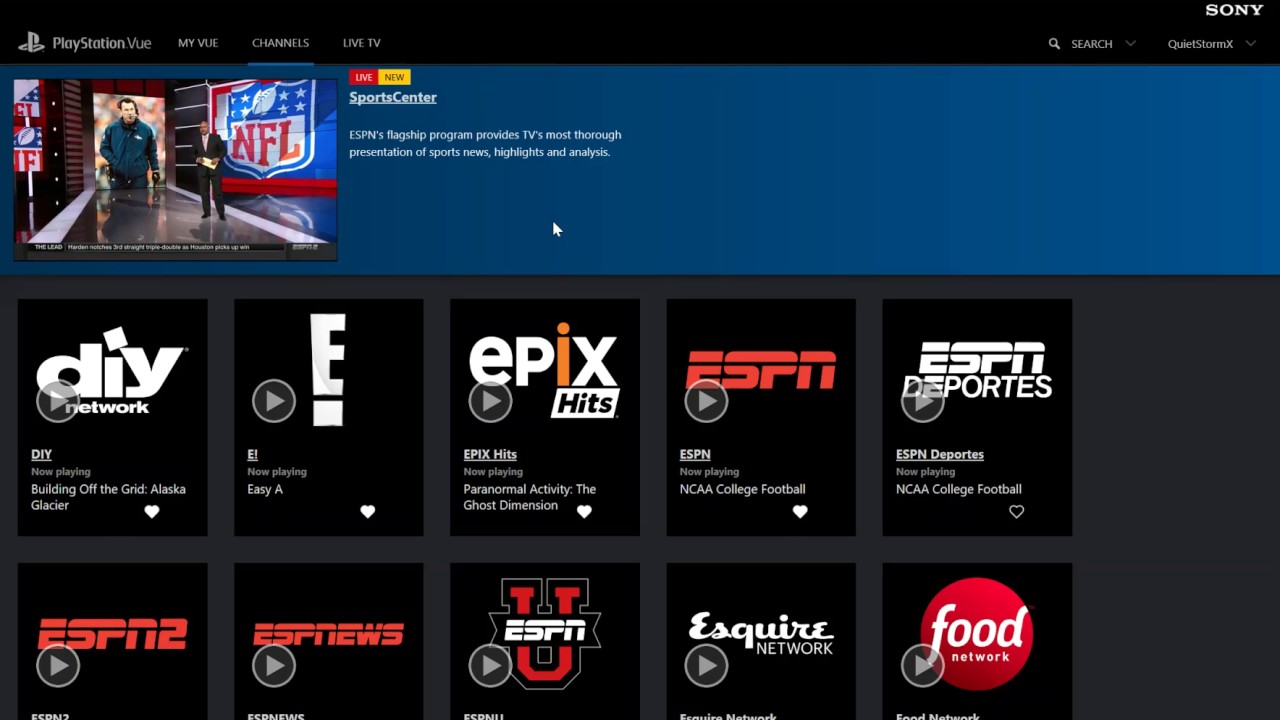Click the ESPNEWS logo image

[x=328, y=634]
